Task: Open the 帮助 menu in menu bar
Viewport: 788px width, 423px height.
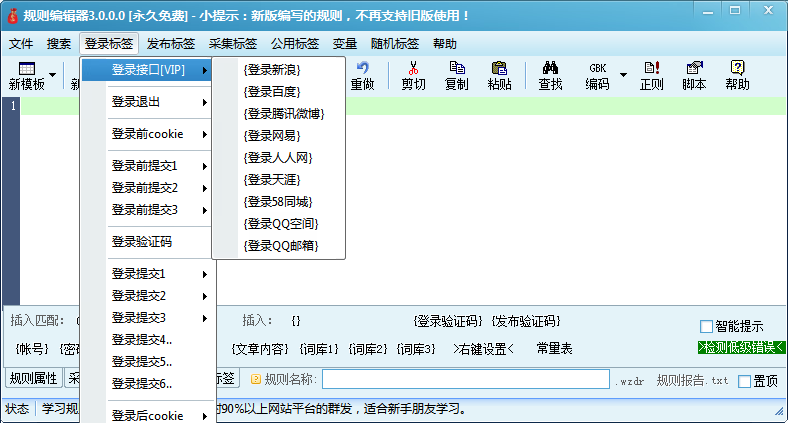Action: tap(445, 44)
